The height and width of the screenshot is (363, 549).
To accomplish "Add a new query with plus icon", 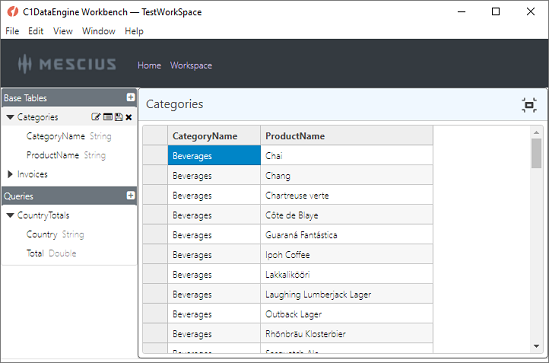I will (x=131, y=195).
